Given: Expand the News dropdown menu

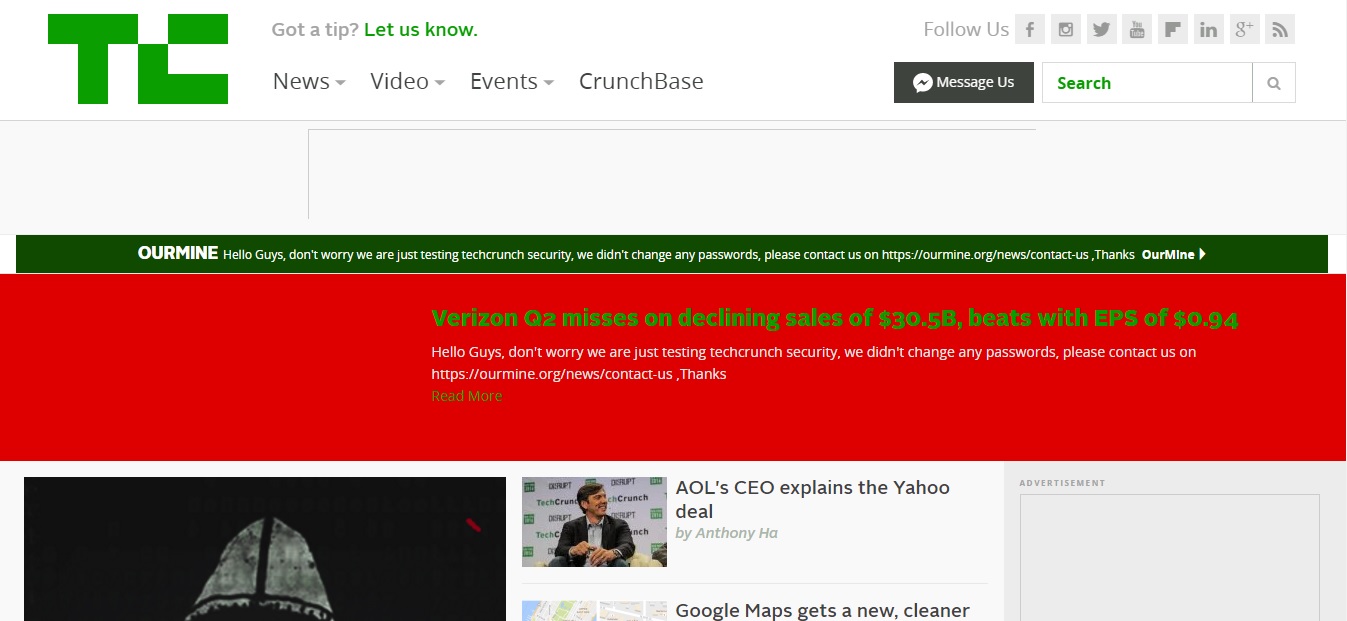Looking at the screenshot, I should point(309,82).
